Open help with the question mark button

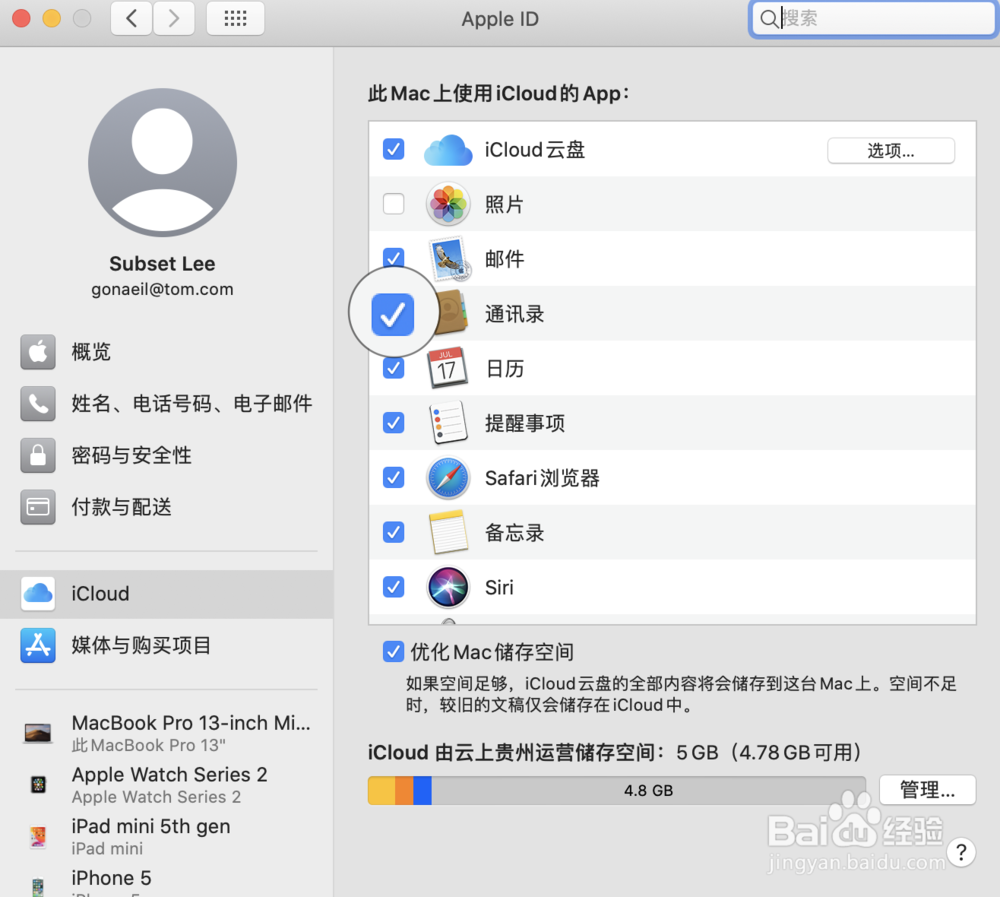(961, 852)
